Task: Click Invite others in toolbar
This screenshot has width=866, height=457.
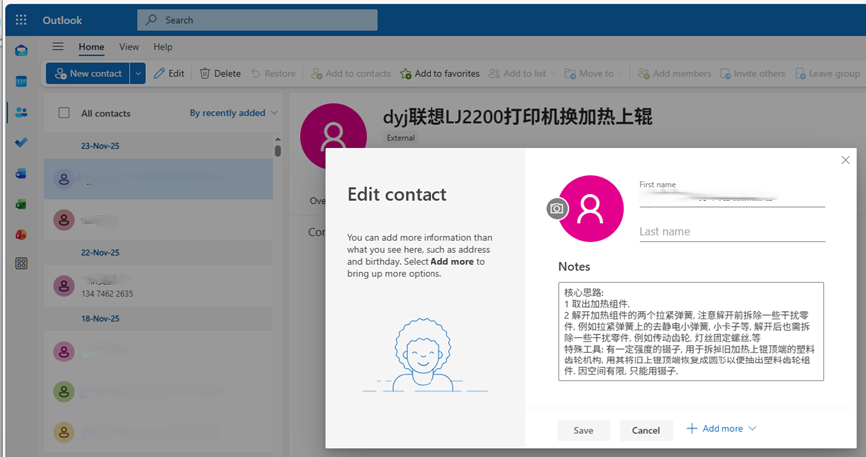Action: 752,73
